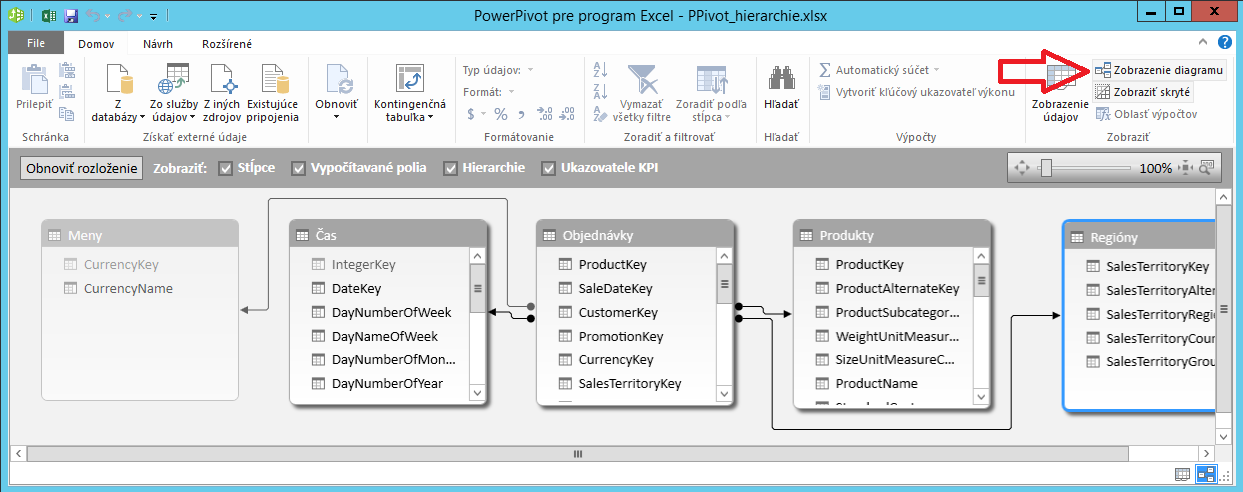Click the zoom slider handle

pos(1046,168)
